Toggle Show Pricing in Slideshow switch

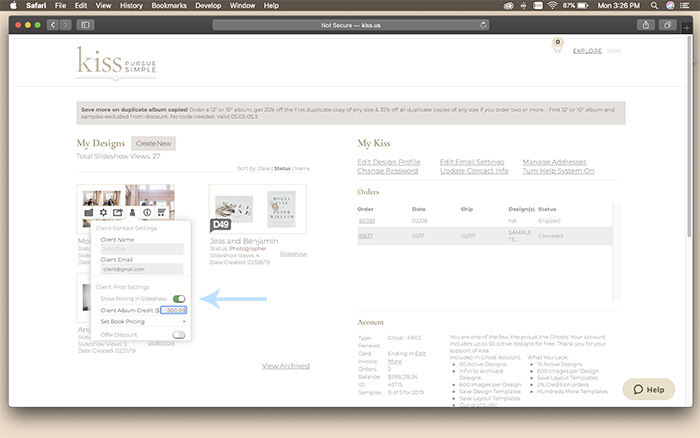pyautogui.click(x=179, y=299)
